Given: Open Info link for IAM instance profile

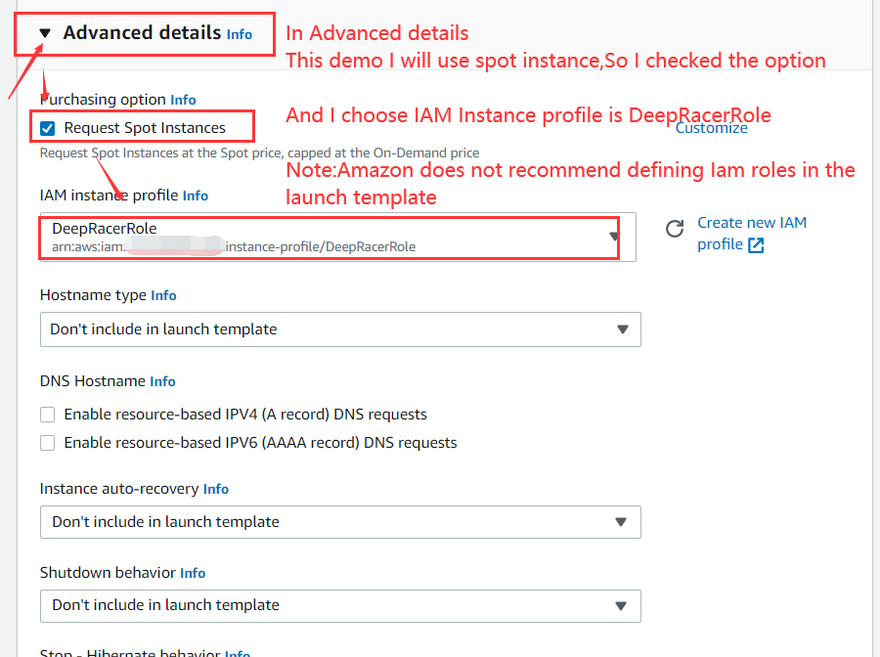Looking at the screenshot, I should pos(195,196).
